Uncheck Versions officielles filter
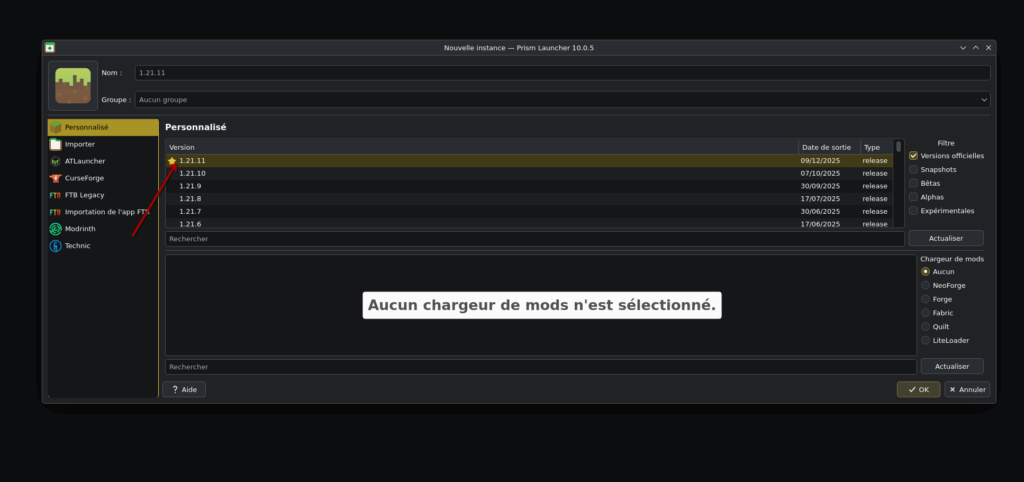Viewport: 1024px width, 482px height. coord(913,156)
